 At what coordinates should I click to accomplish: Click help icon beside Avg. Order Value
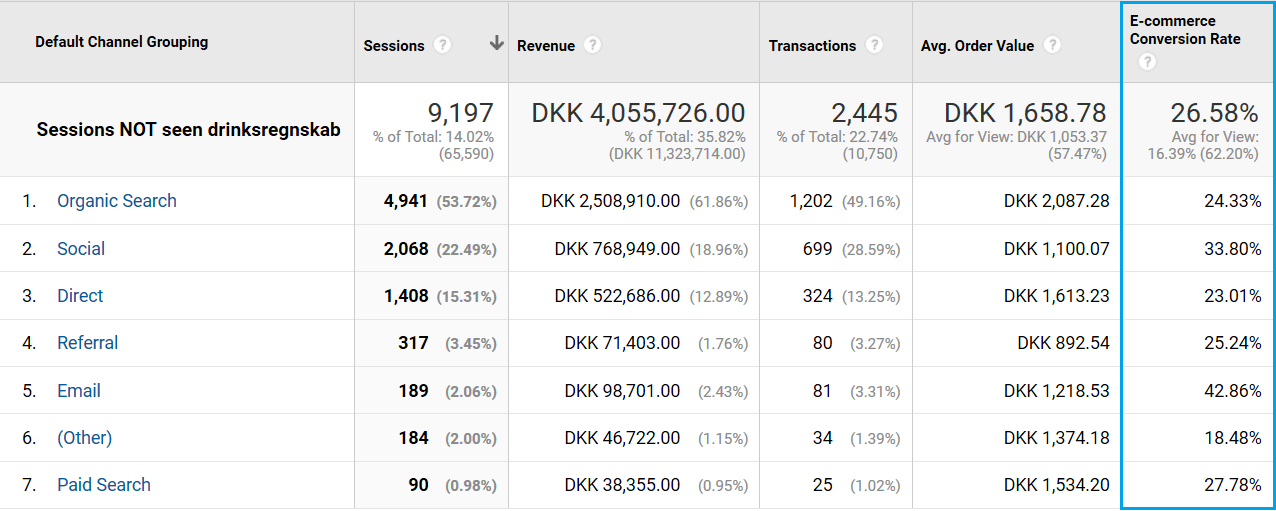pos(1052,45)
